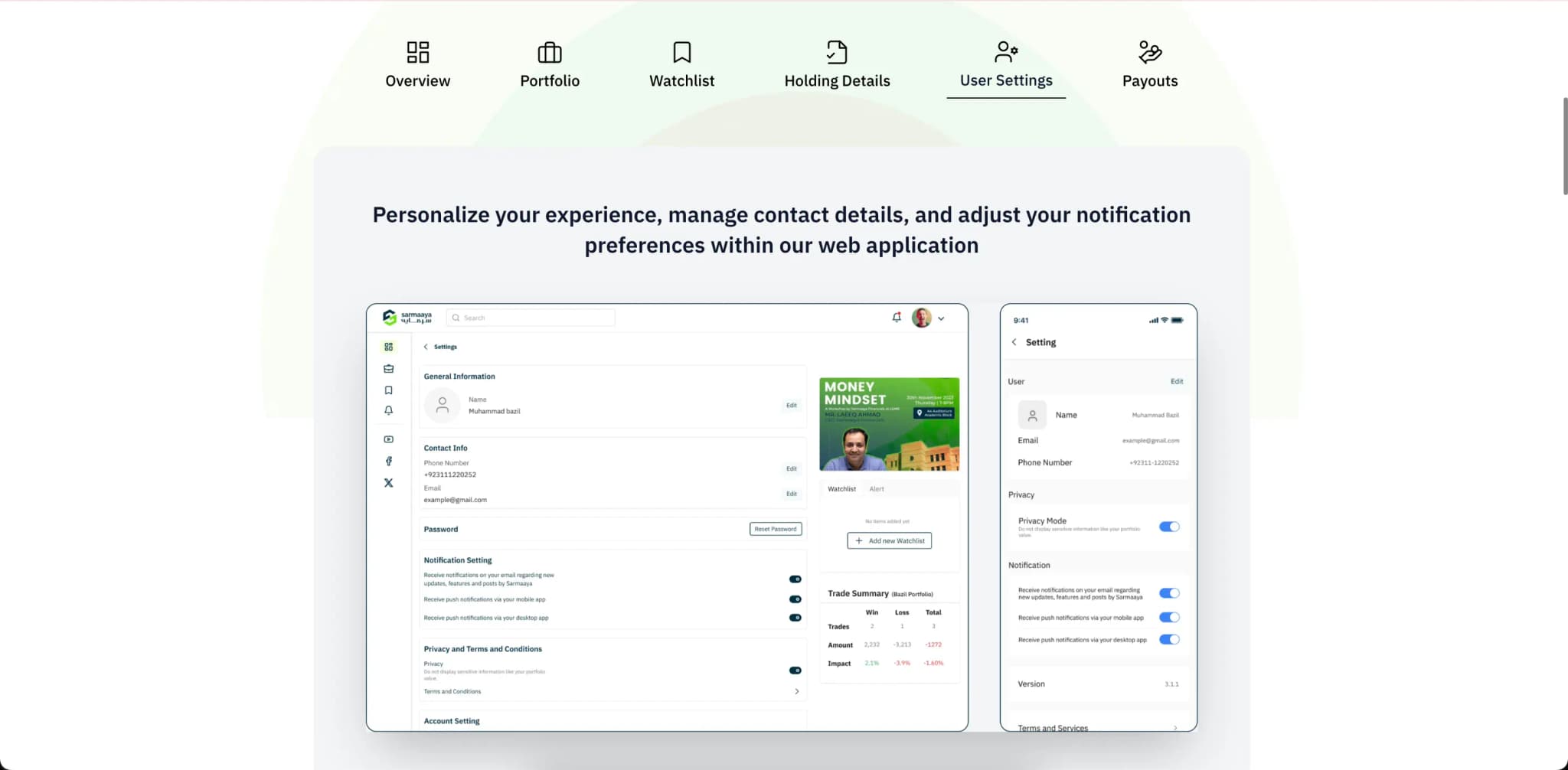
Task: Click the sidebar portfolio briefcase icon
Action: 389,369
